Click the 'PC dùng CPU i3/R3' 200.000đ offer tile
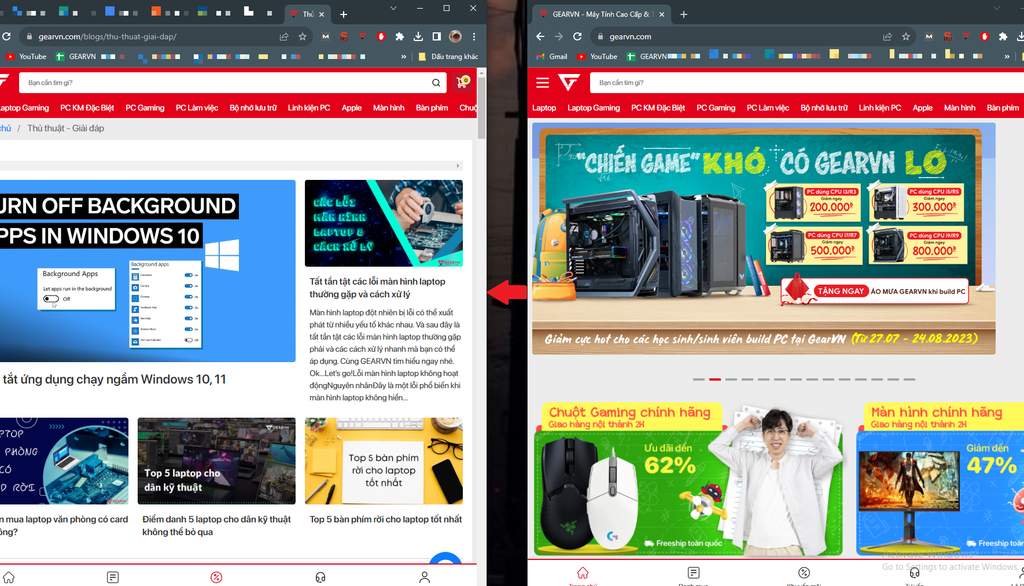Screen dimensions: 1024x586 click(815, 202)
